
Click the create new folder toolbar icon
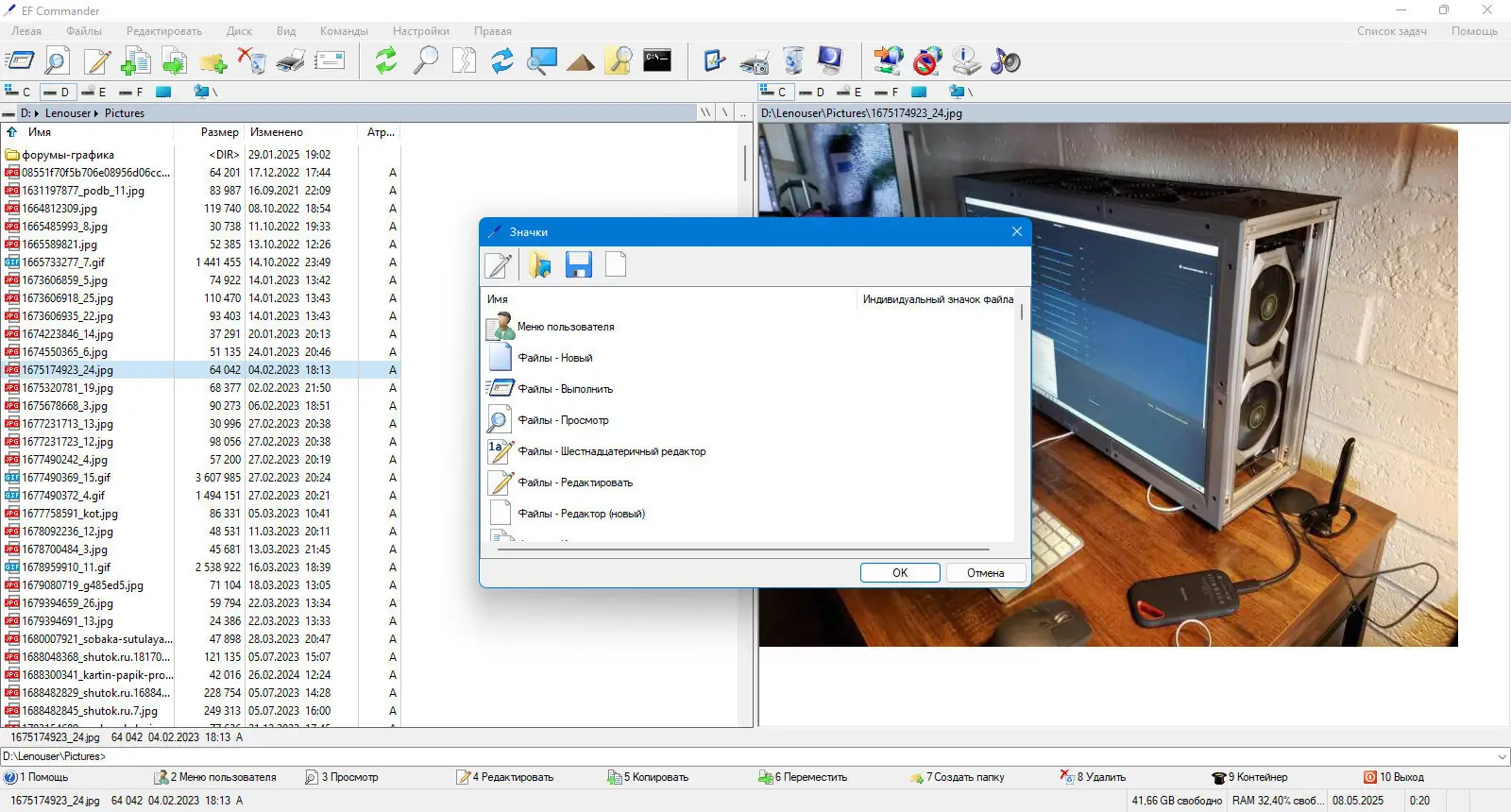(212, 61)
